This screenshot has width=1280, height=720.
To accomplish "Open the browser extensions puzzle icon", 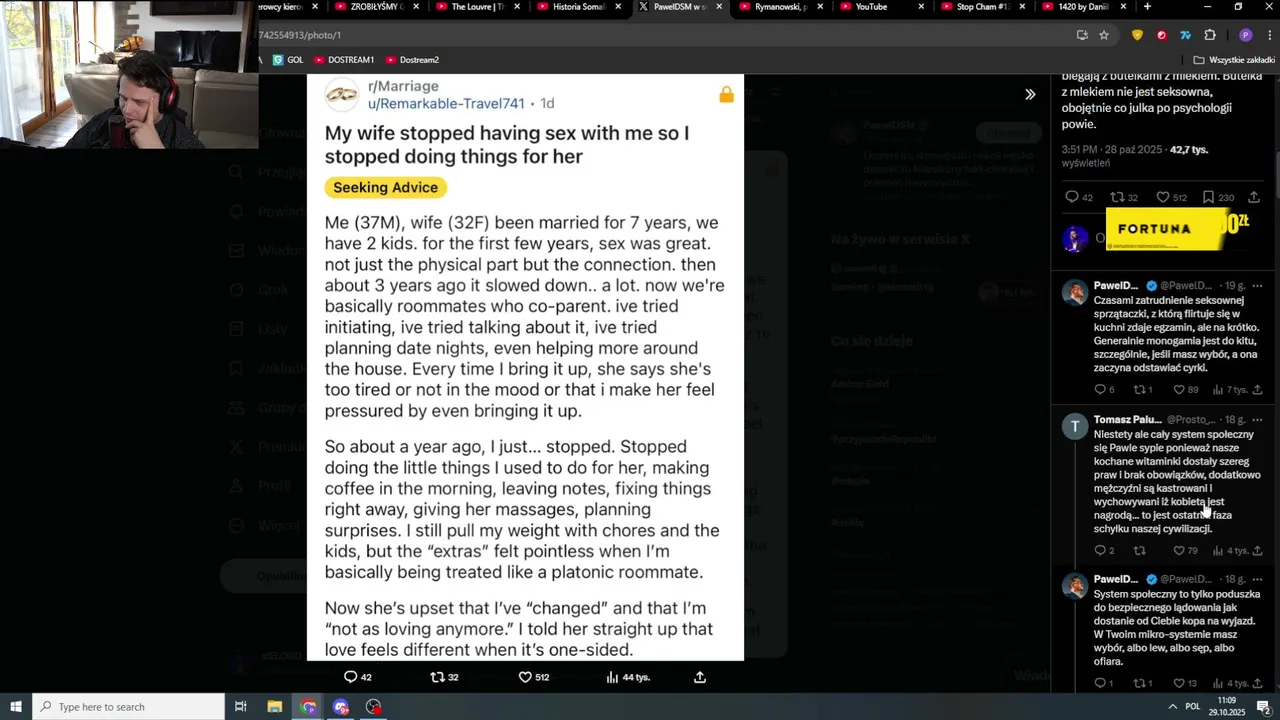I will coord(1210,35).
